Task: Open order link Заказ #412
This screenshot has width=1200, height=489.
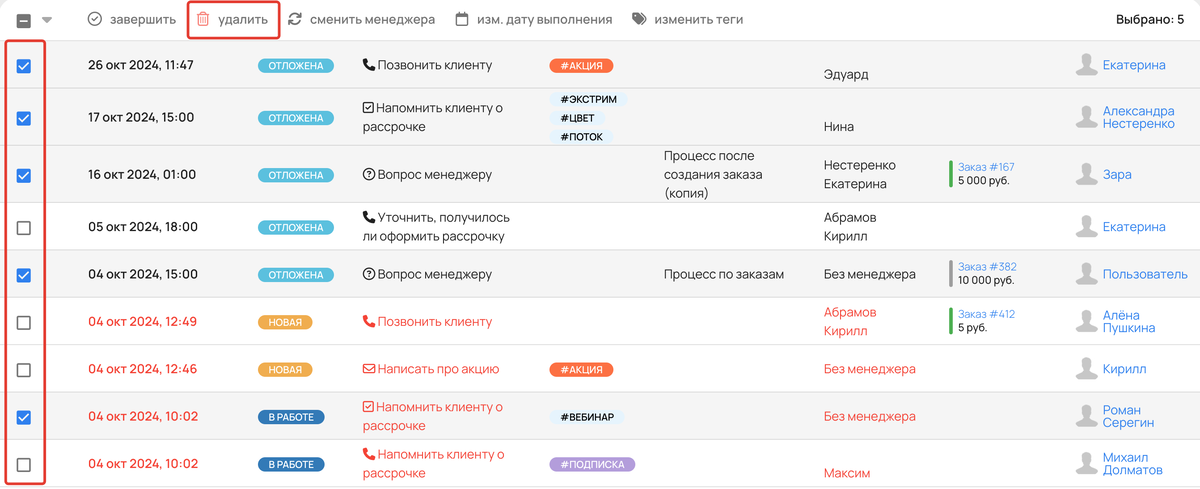Action: coord(986,314)
